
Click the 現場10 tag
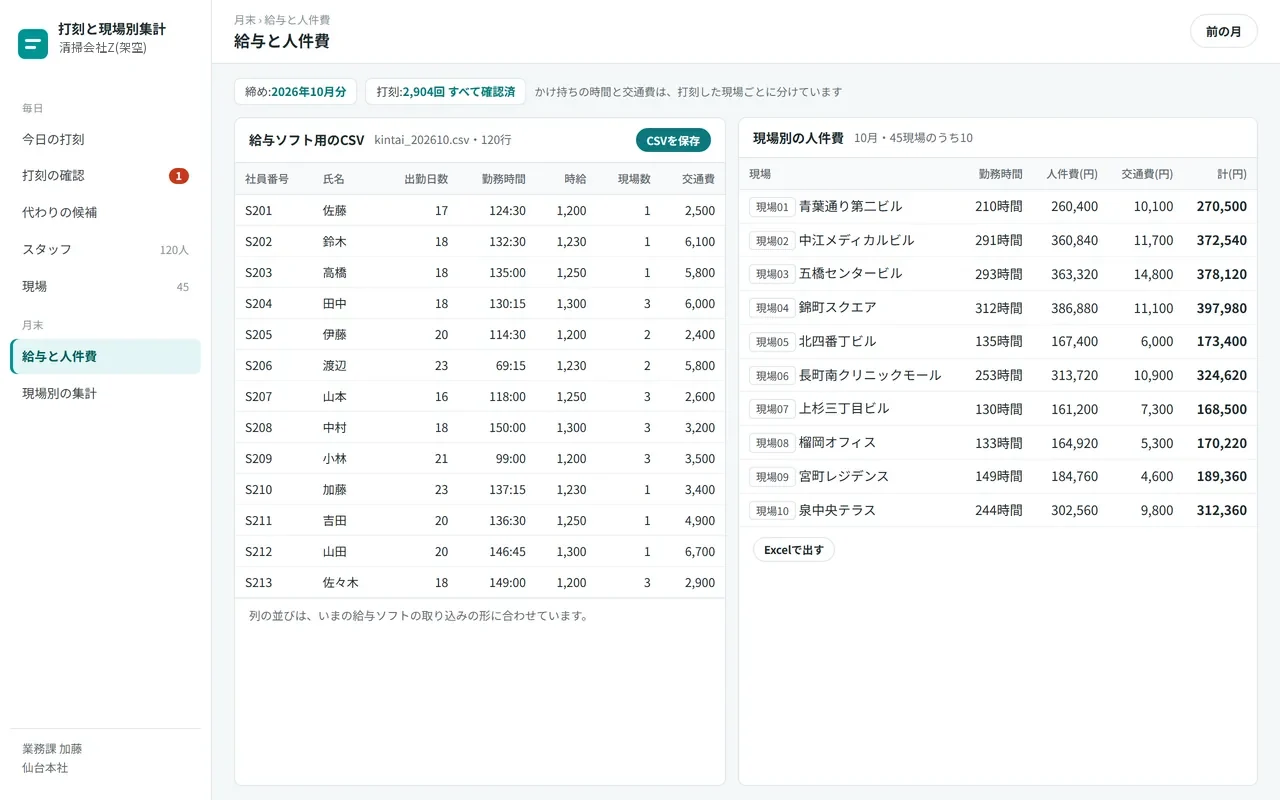[772, 511]
